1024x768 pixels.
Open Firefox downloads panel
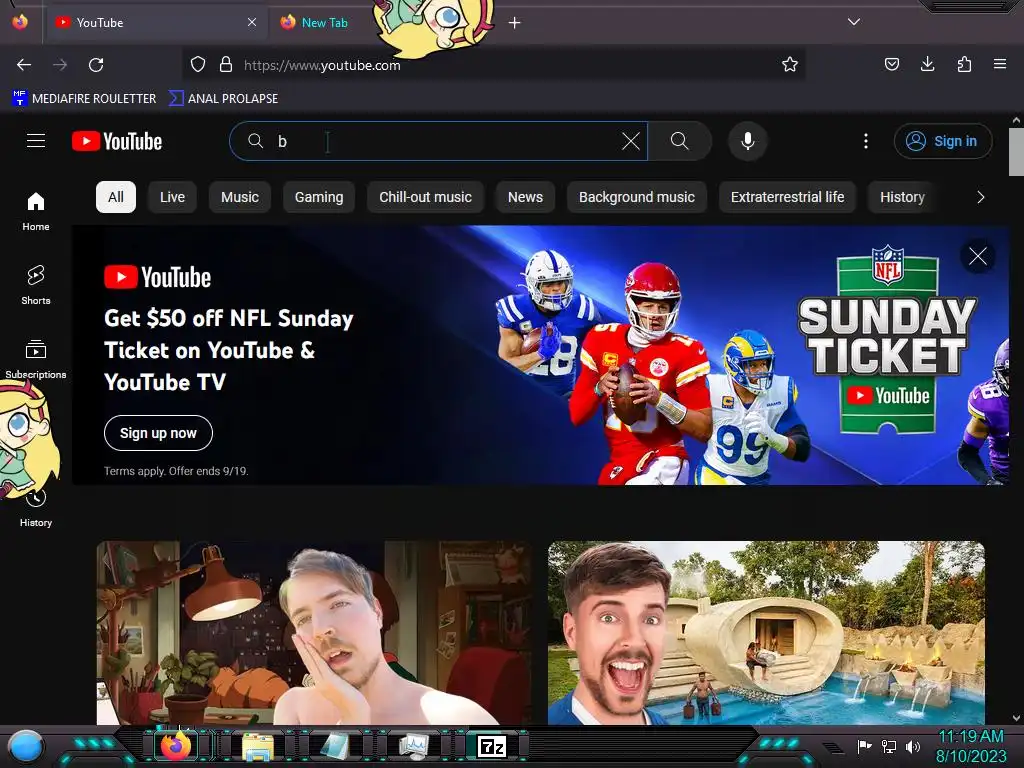[927, 64]
